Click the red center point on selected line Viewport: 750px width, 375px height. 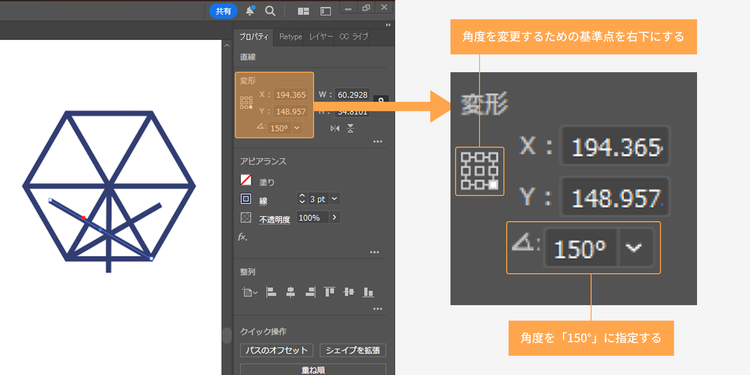coord(83,218)
